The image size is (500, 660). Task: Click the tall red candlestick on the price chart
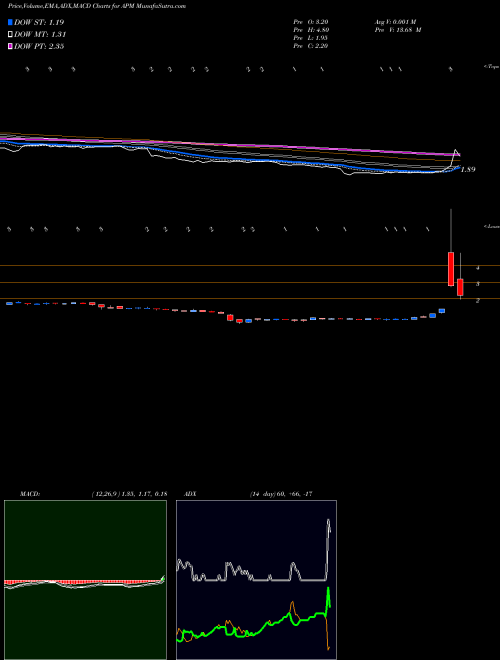tap(451, 269)
